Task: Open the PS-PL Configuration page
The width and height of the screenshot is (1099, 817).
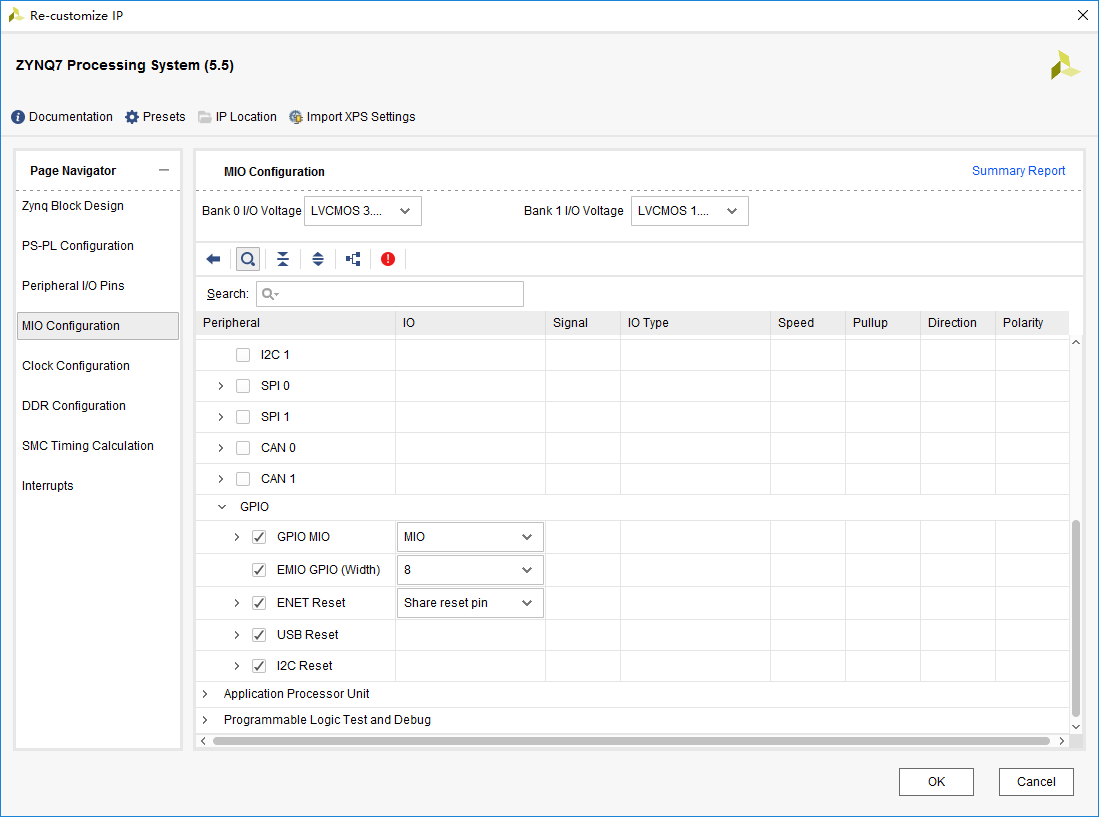Action: [x=78, y=246]
